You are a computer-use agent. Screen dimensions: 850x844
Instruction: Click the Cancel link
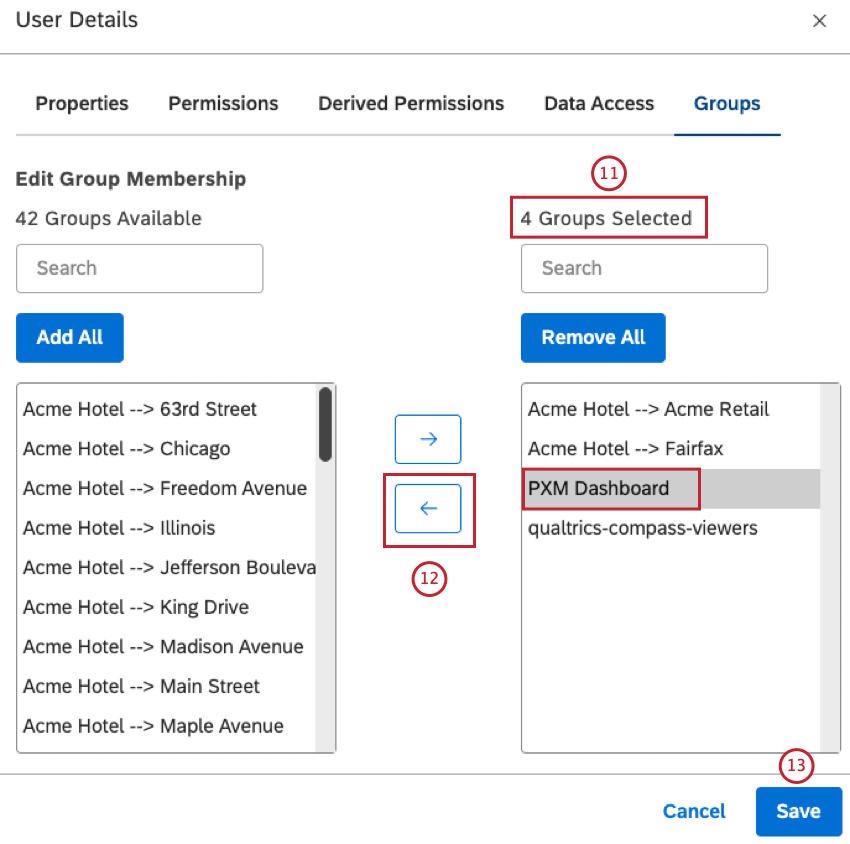694,811
